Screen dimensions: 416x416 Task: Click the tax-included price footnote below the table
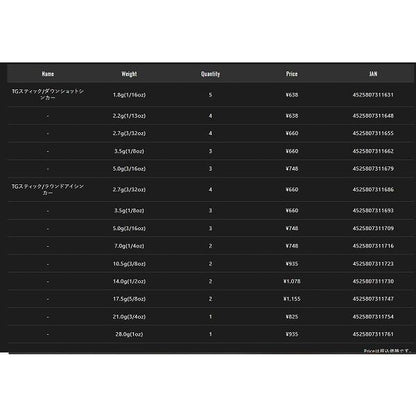(387, 351)
